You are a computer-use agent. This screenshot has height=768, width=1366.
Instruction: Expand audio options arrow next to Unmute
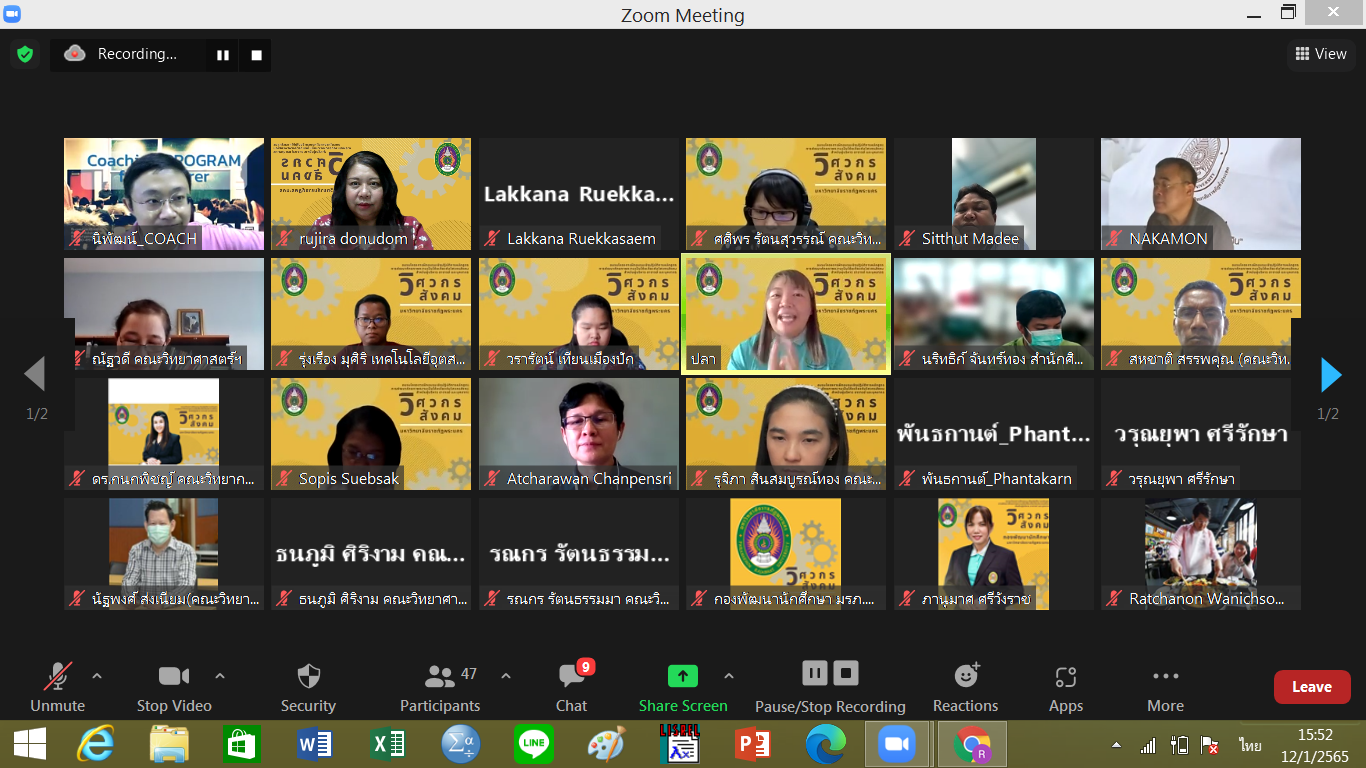(x=97, y=676)
